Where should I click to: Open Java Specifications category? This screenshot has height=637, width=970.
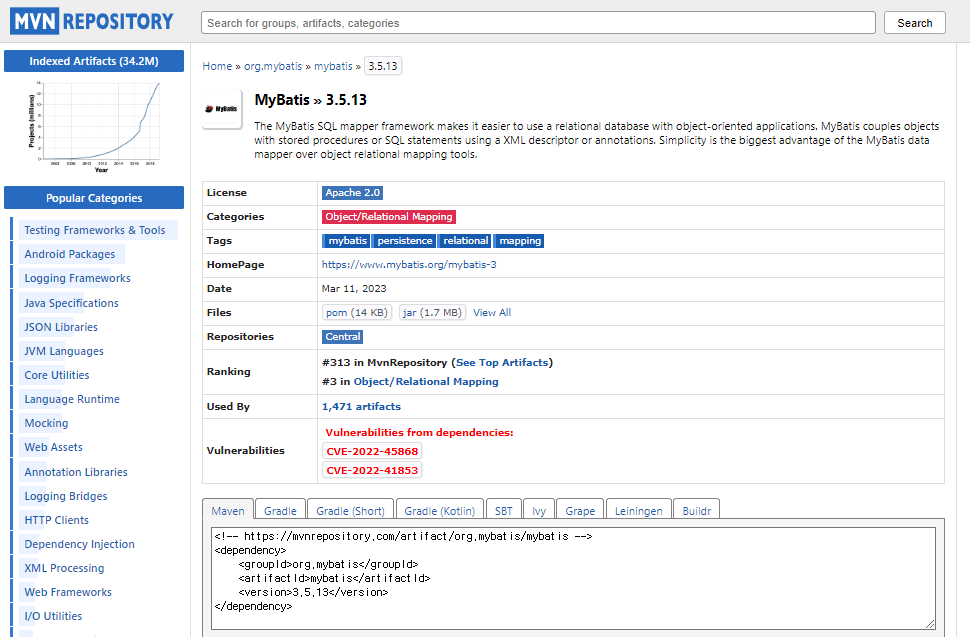click(x=71, y=303)
